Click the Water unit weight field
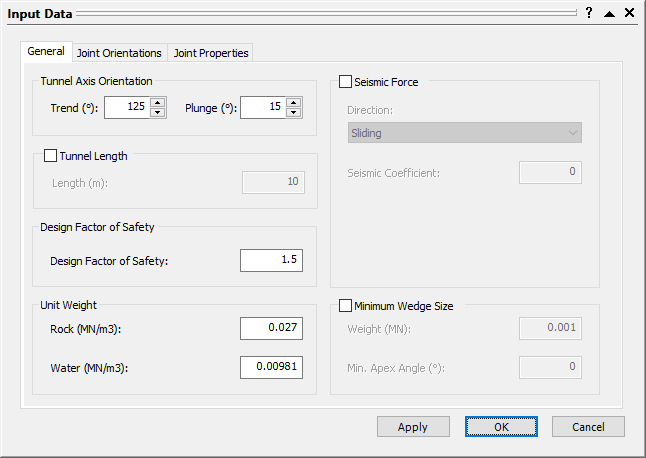 (272, 367)
